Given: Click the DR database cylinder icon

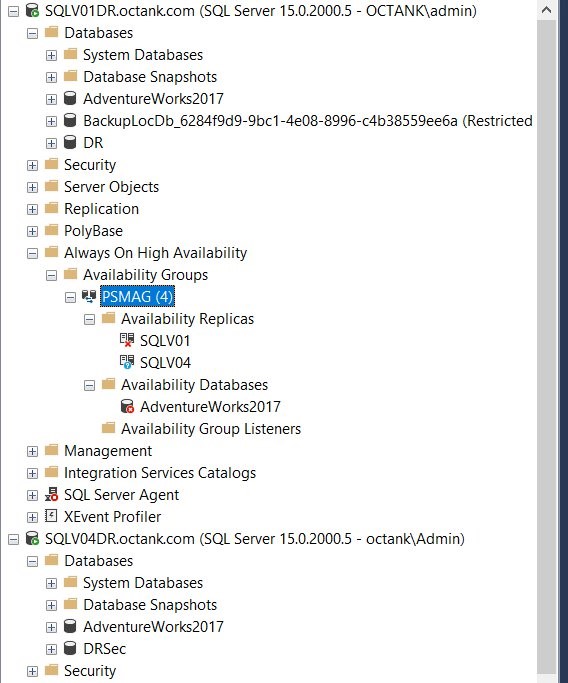Looking at the screenshot, I should [x=70, y=142].
